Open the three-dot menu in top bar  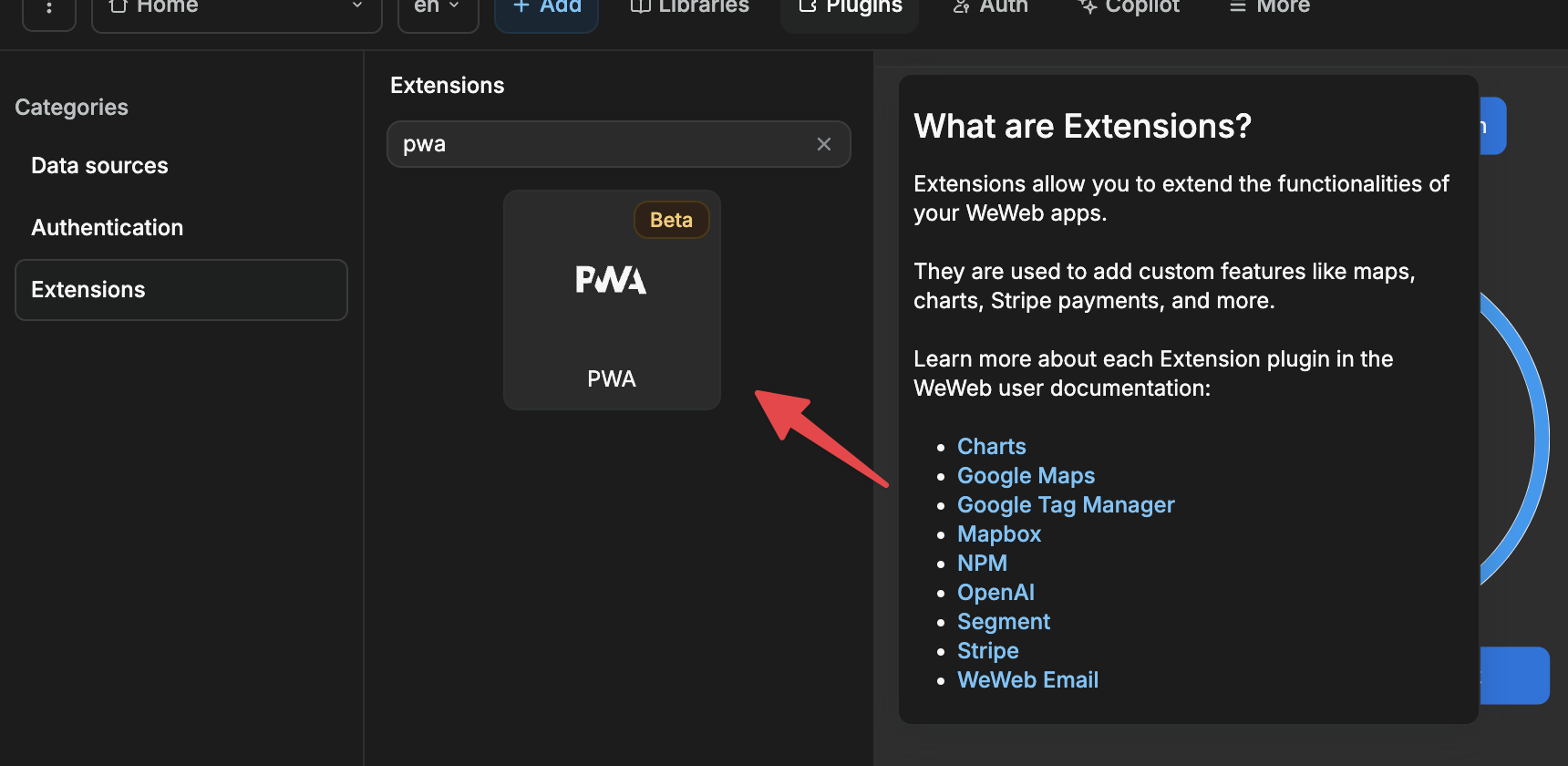pyautogui.click(x=49, y=9)
